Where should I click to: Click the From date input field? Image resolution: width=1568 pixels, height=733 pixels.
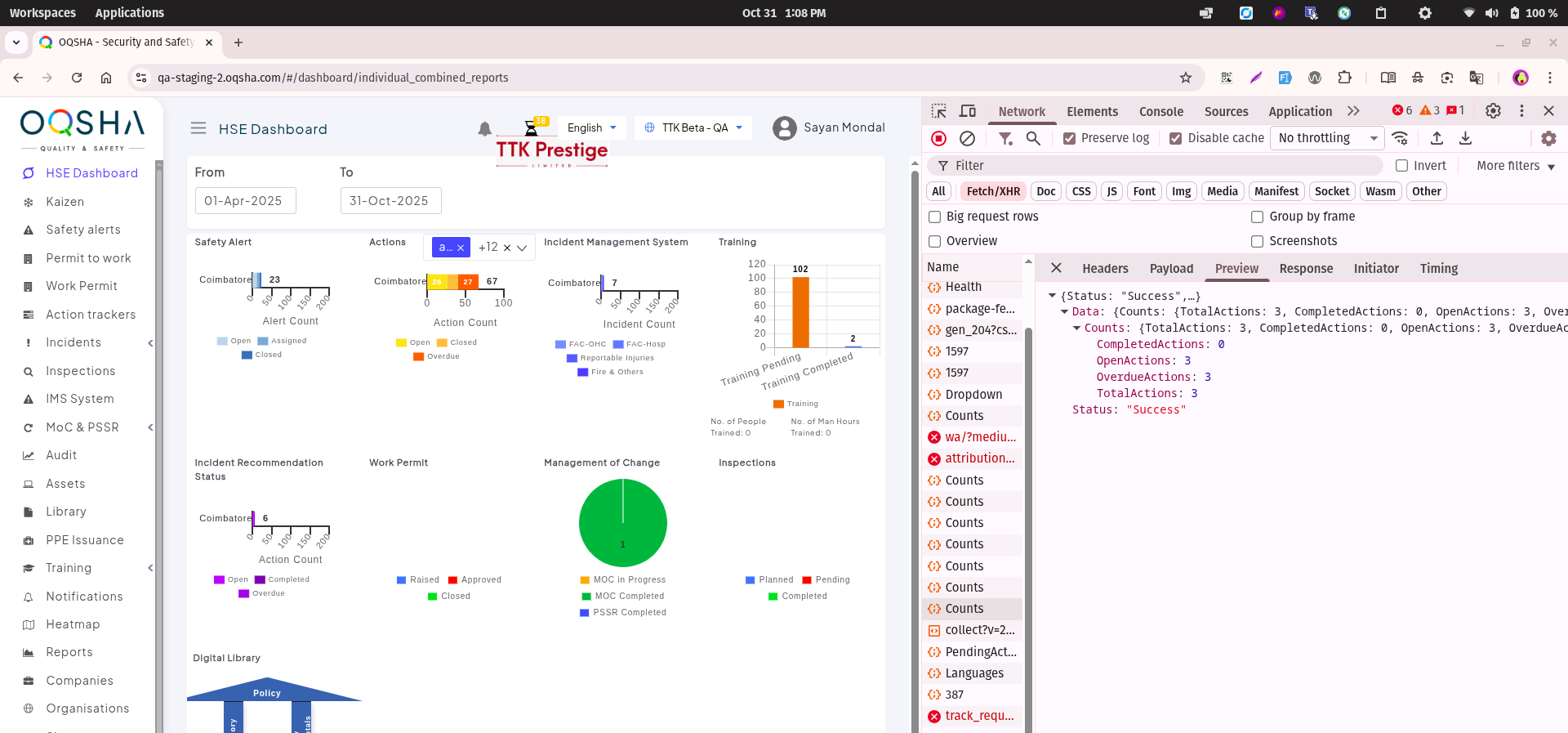245,201
